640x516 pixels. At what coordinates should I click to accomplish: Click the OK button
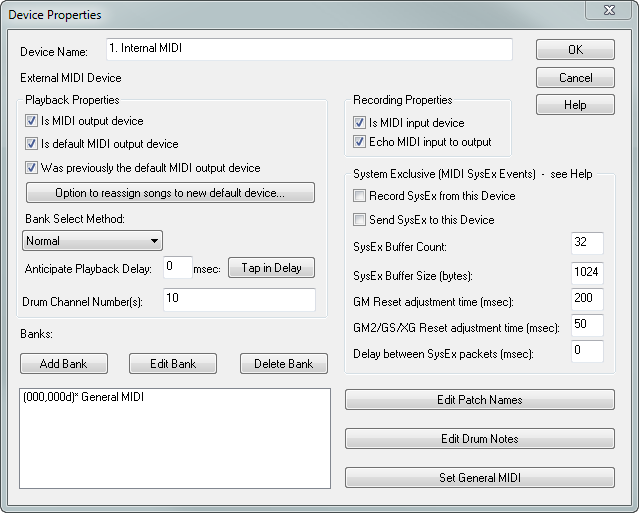(575, 50)
